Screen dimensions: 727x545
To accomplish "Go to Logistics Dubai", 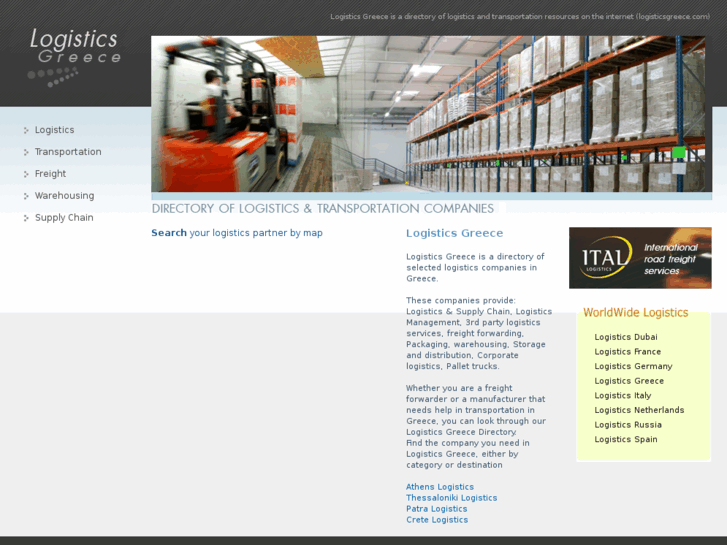I will 626,337.
